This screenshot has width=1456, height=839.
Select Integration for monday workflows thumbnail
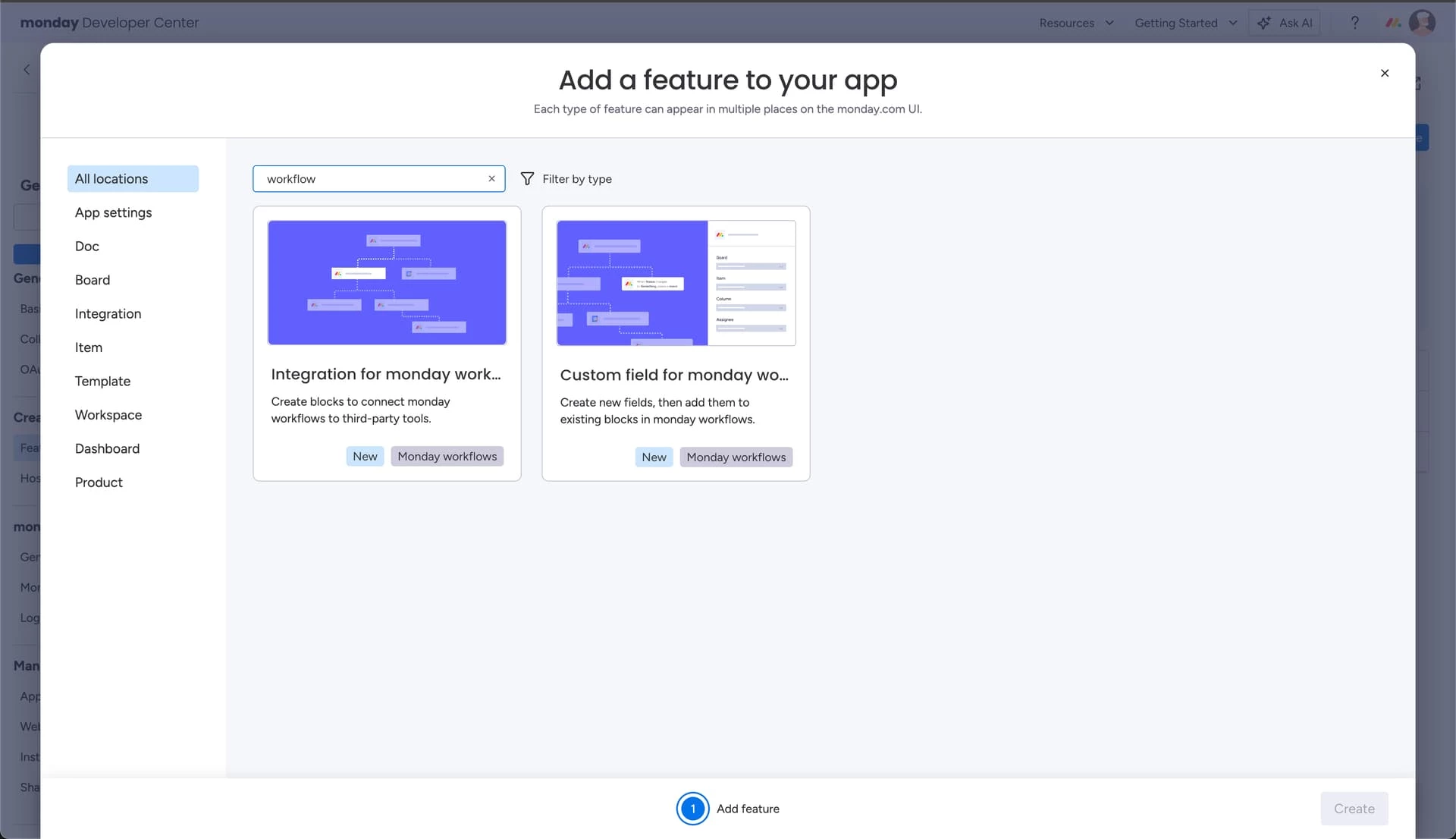coord(387,283)
